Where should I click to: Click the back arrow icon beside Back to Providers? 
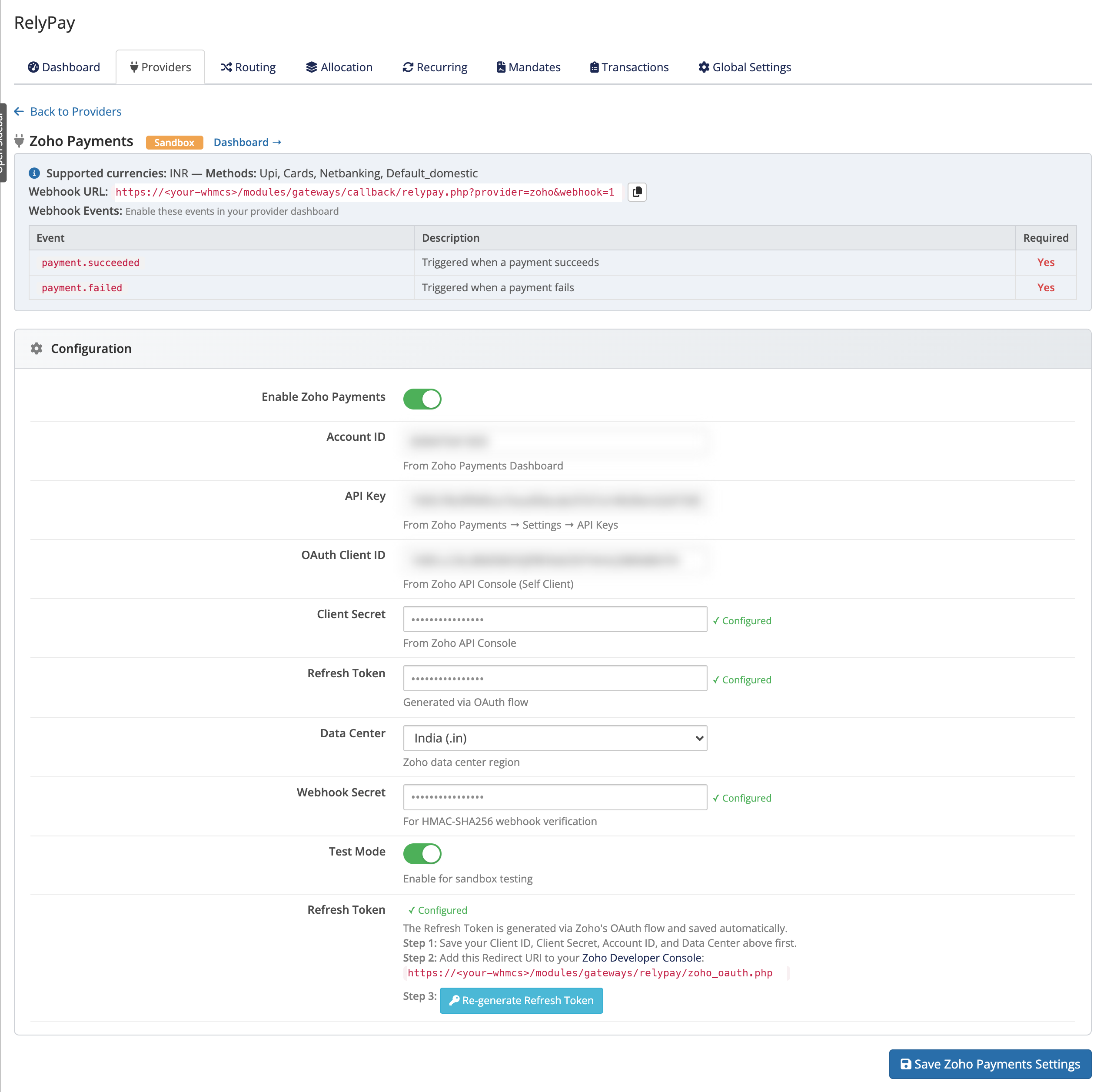(19, 111)
